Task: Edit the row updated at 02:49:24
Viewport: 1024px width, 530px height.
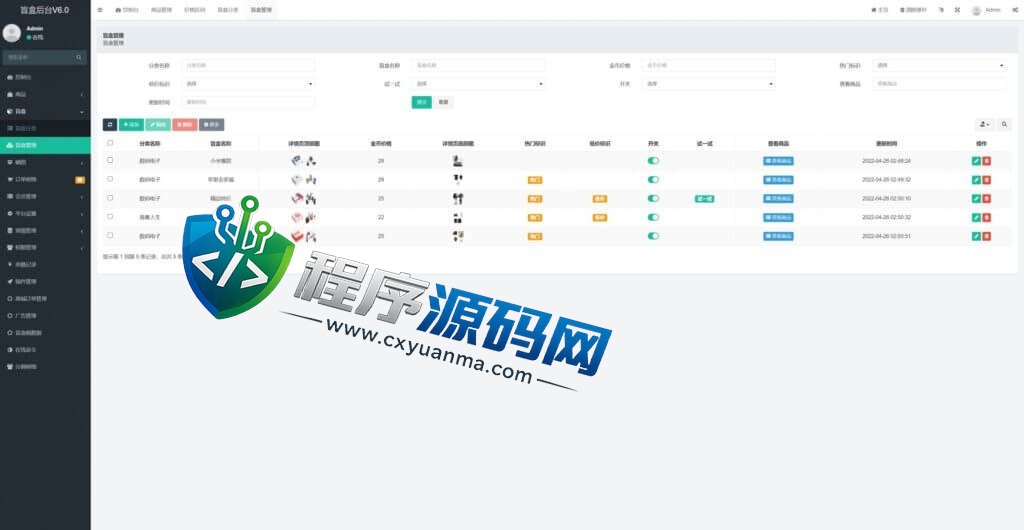Action: coord(976,161)
